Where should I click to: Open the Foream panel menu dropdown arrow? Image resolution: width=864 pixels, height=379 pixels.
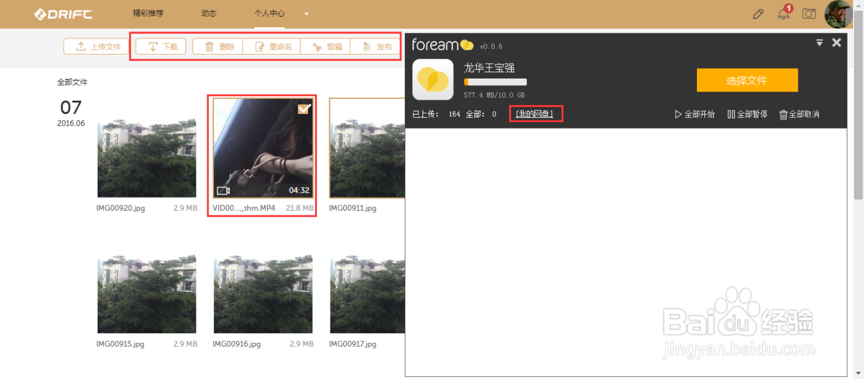coord(819,42)
